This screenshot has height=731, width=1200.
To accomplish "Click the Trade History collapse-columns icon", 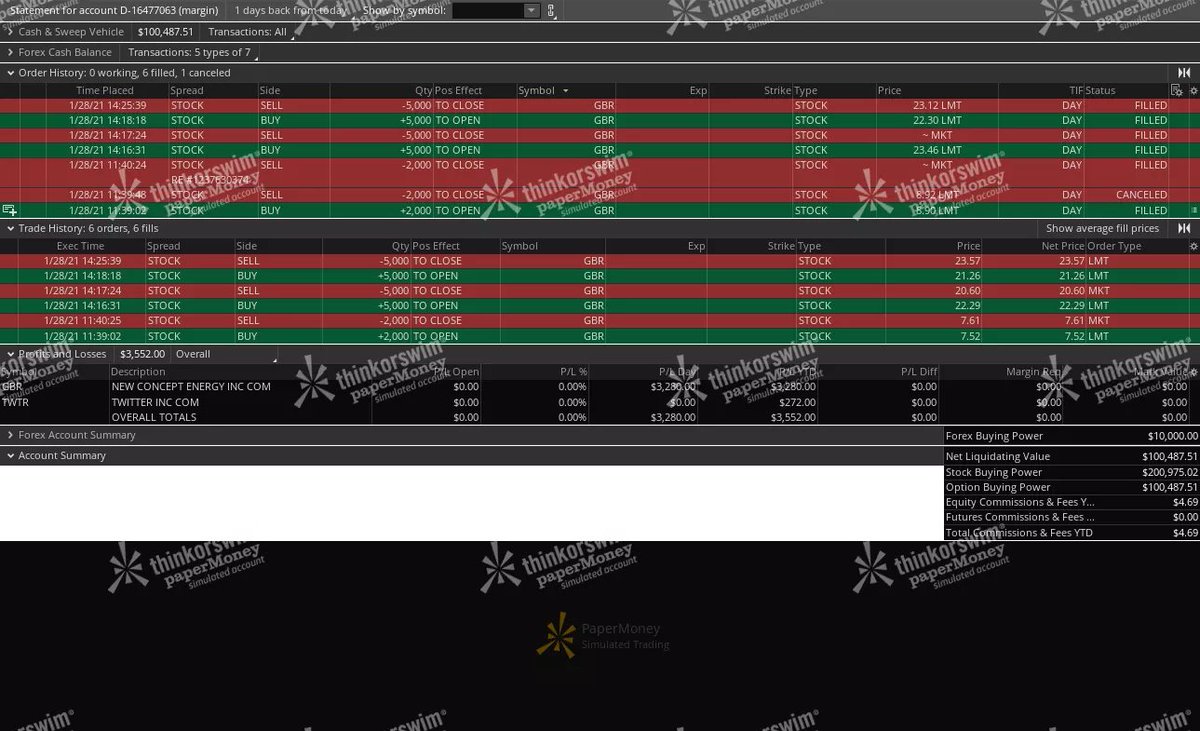I will pyautogui.click(x=1184, y=229).
